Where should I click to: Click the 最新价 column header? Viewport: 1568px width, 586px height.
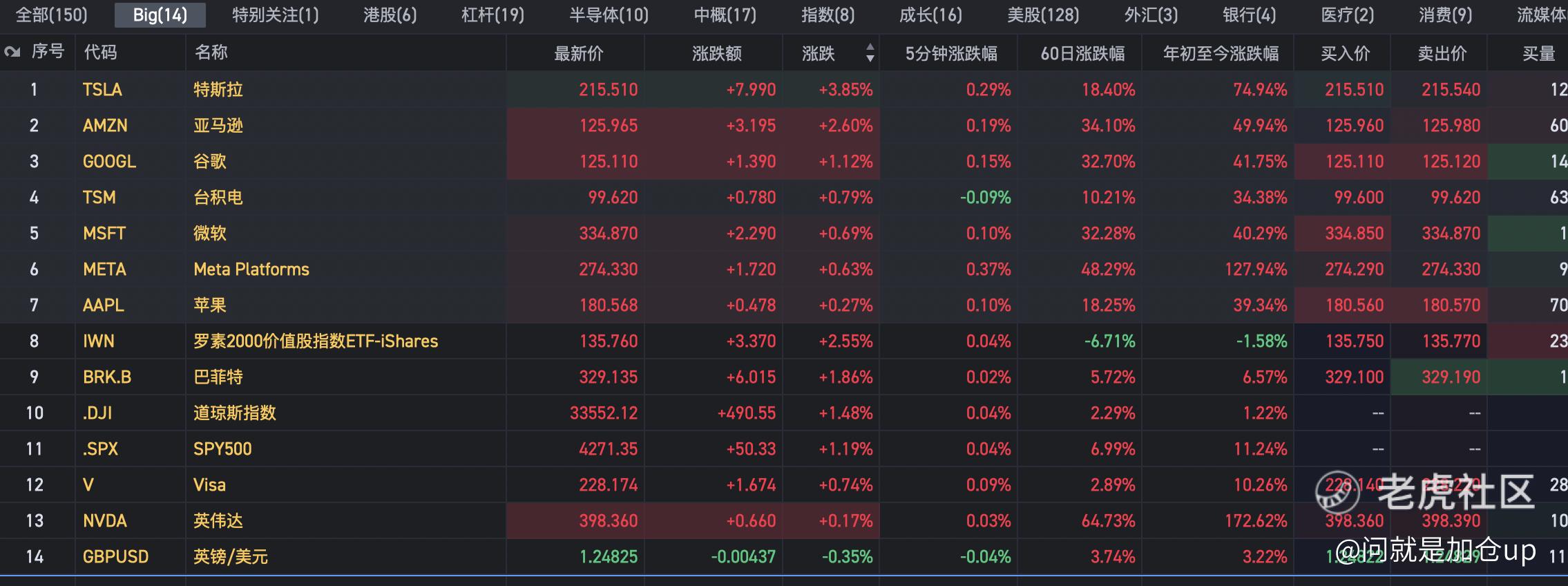[578, 53]
